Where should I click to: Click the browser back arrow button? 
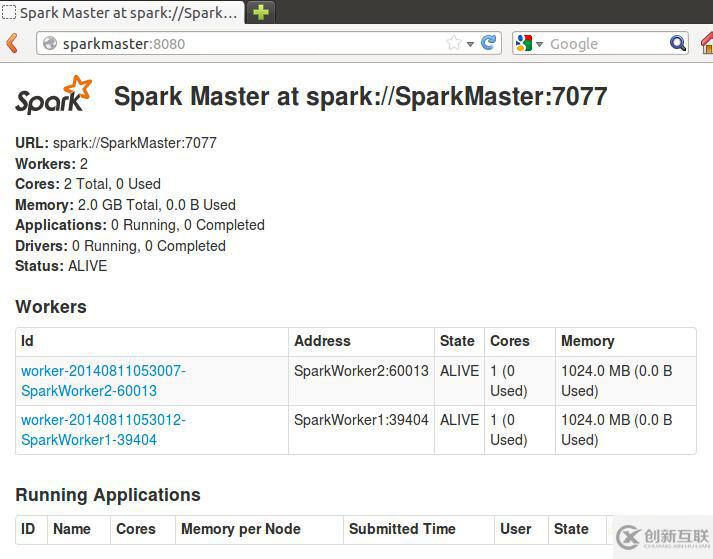point(12,44)
